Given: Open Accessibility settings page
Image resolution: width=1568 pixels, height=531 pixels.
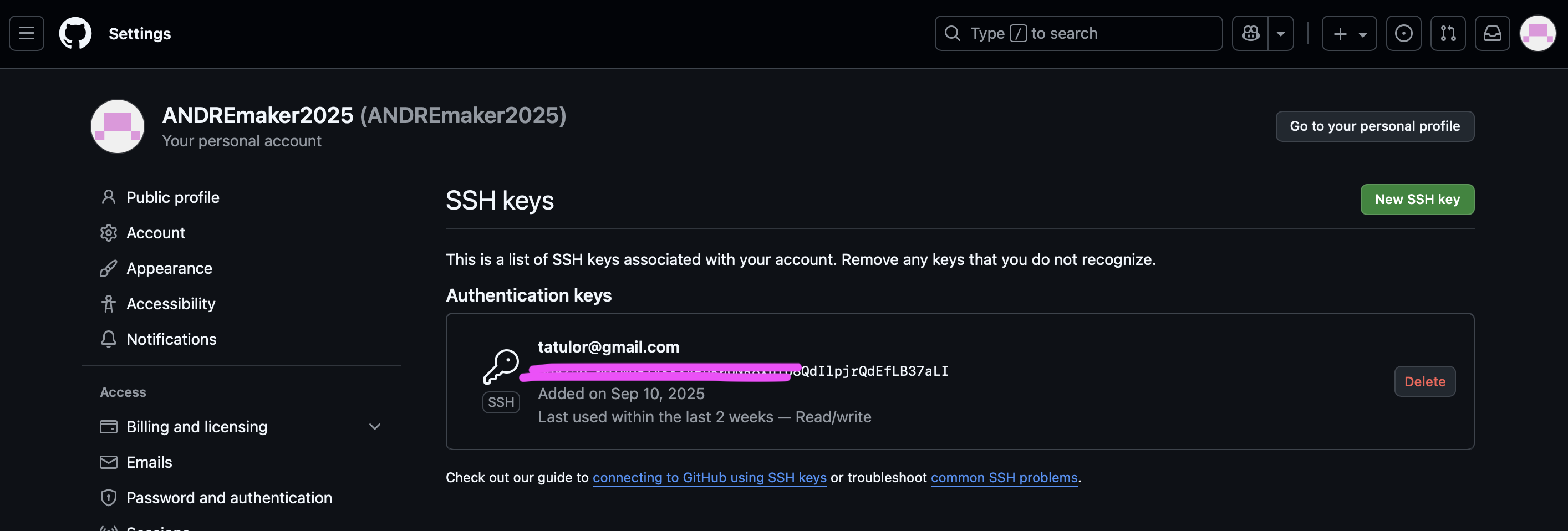Looking at the screenshot, I should pos(170,304).
